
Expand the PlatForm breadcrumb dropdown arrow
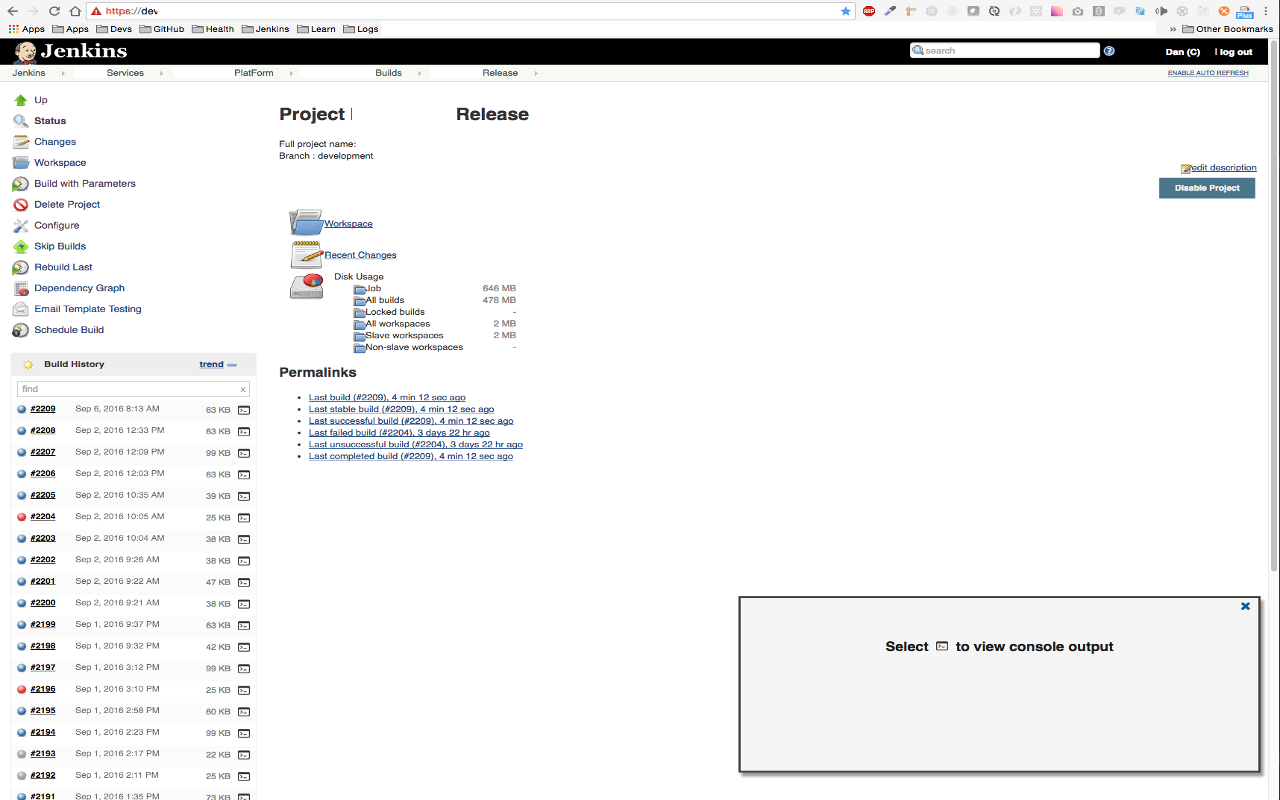(x=291, y=73)
